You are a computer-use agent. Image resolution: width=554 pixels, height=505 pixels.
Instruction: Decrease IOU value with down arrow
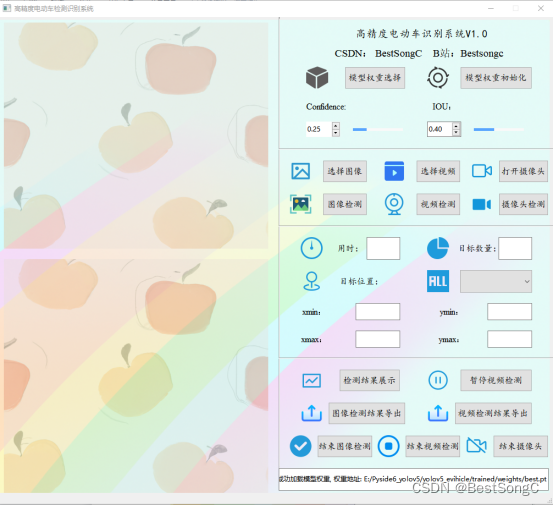(x=456, y=133)
